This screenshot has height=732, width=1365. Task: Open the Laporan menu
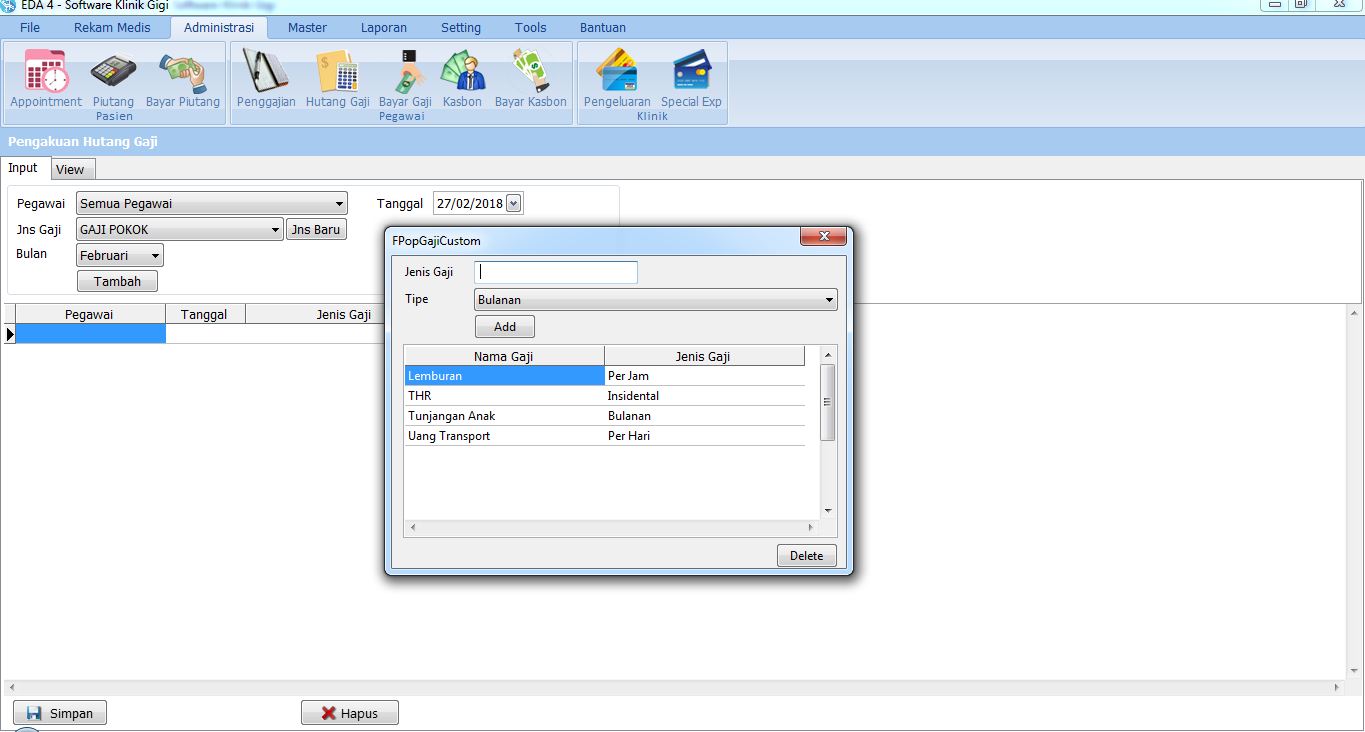pyautogui.click(x=384, y=27)
